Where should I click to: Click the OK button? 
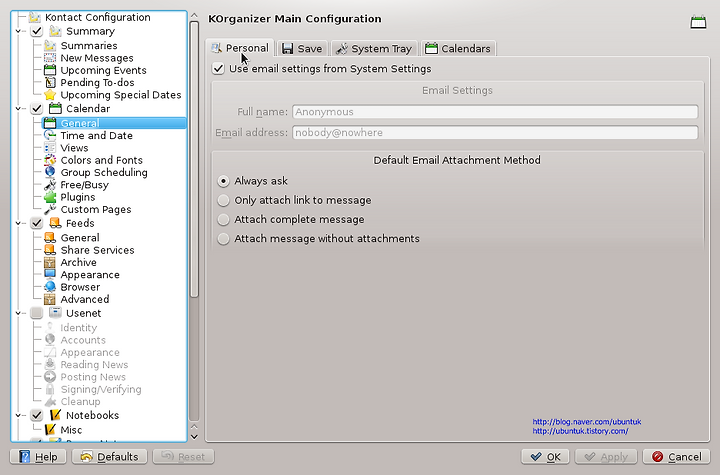[545, 457]
